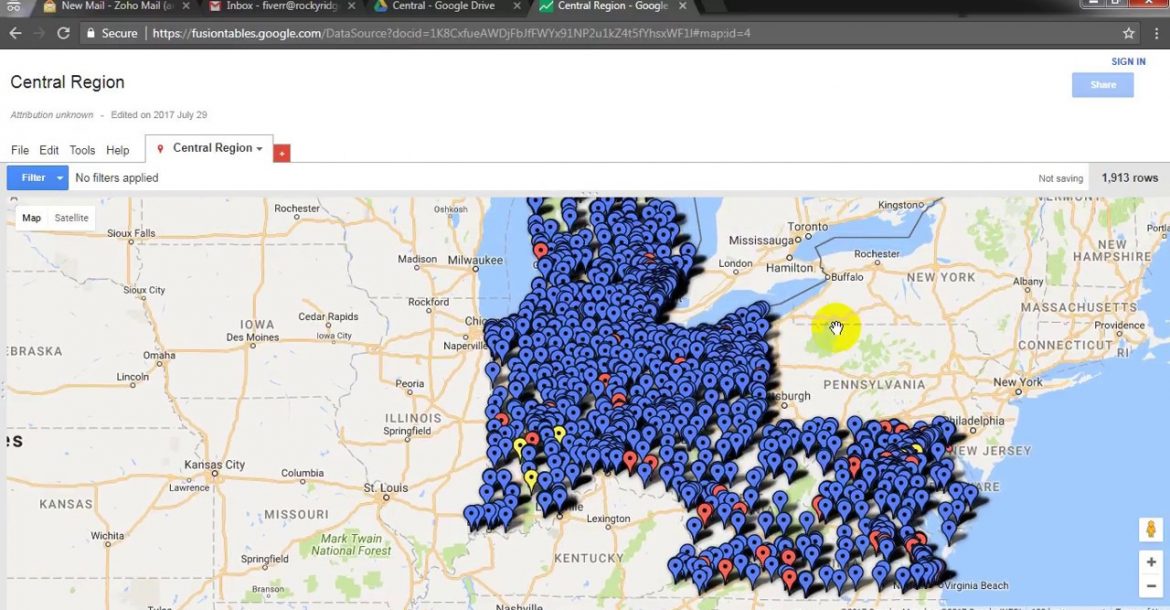The height and width of the screenshot is (610, 1170).
Task: Click the St. Louis label on map
Action: pyautogui.click(x=386, y=488)
